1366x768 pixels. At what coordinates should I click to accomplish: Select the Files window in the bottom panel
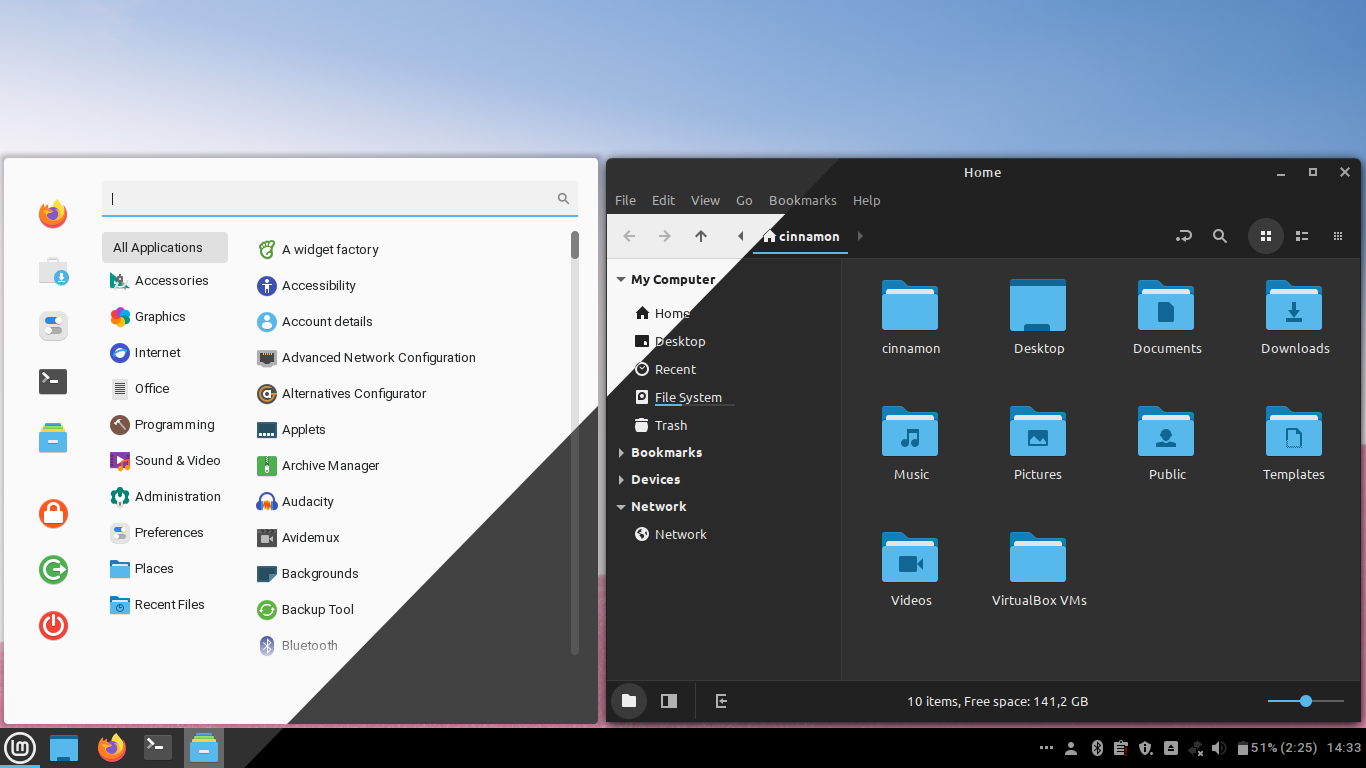(204, 748)
